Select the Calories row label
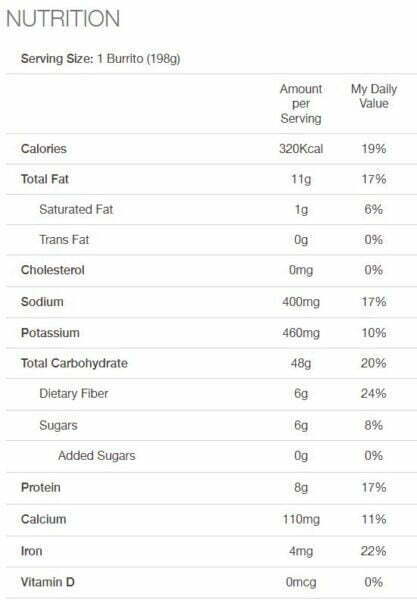 coord(44,148)
